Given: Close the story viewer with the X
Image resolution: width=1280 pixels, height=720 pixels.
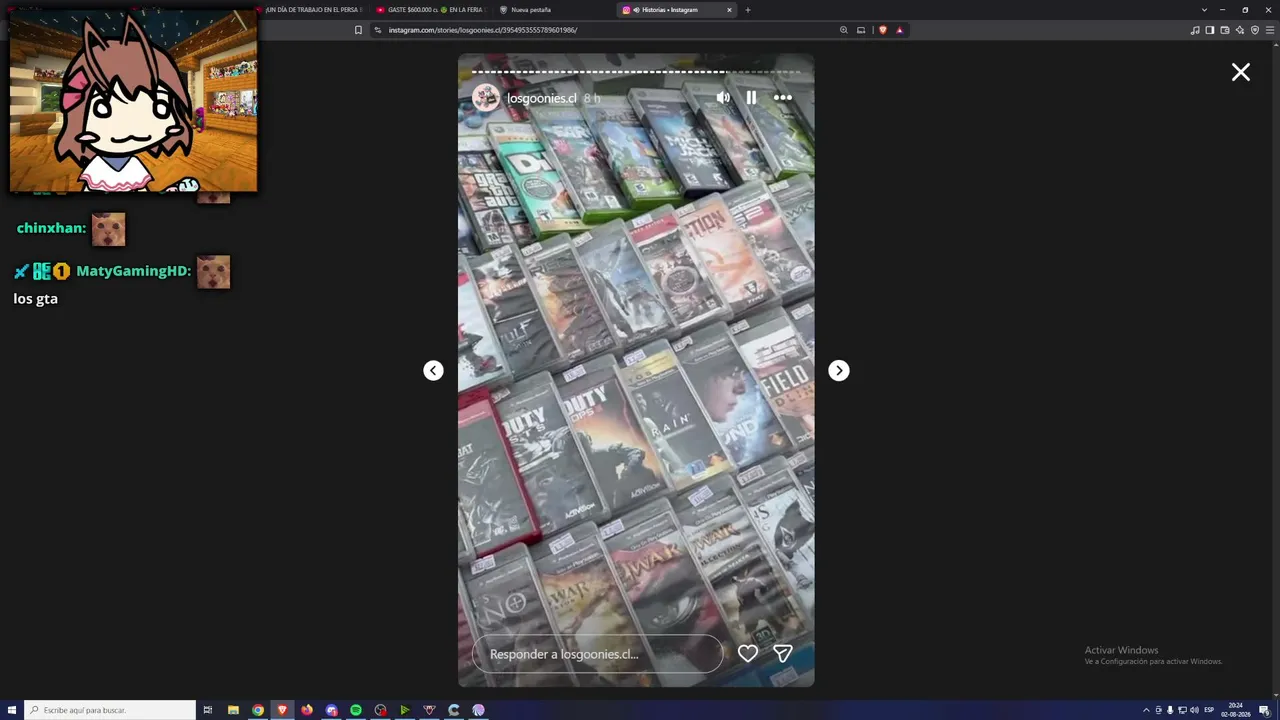Looking at the screenshot, I should [1241, 72].
